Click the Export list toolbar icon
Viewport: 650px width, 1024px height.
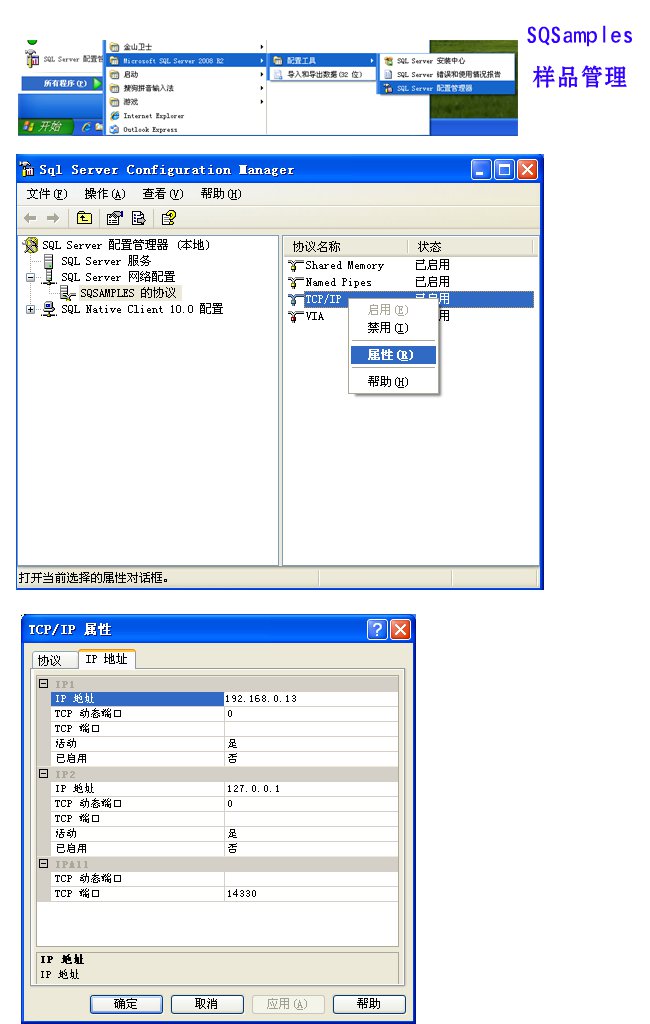click(x=138, y=218)
